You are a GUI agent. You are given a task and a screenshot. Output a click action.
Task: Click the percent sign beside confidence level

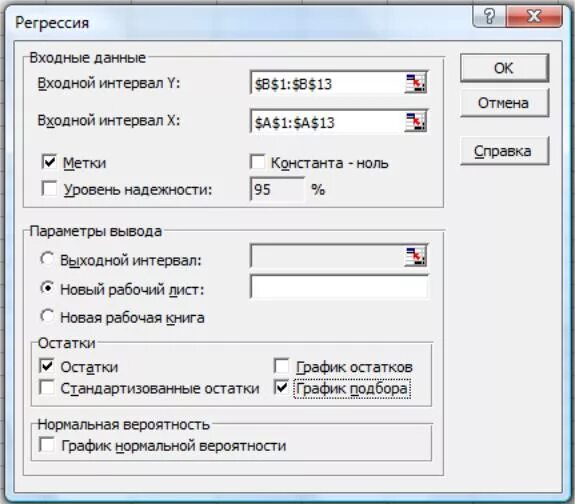click(x=318, y=190)
